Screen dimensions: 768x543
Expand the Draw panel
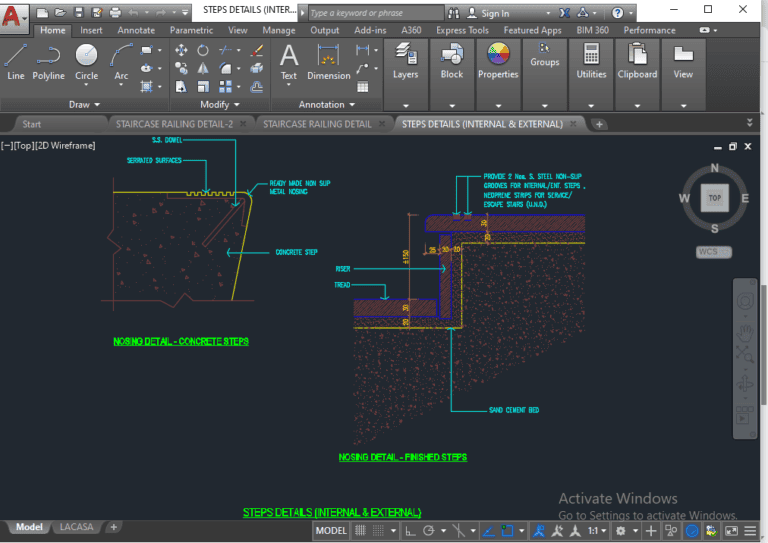tap(84, 104)
